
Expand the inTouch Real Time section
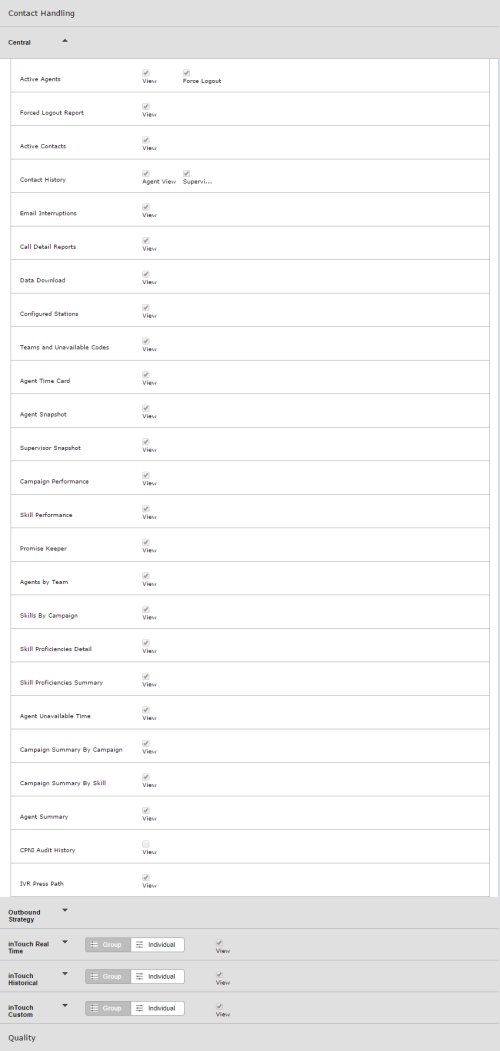click(65, 942)
